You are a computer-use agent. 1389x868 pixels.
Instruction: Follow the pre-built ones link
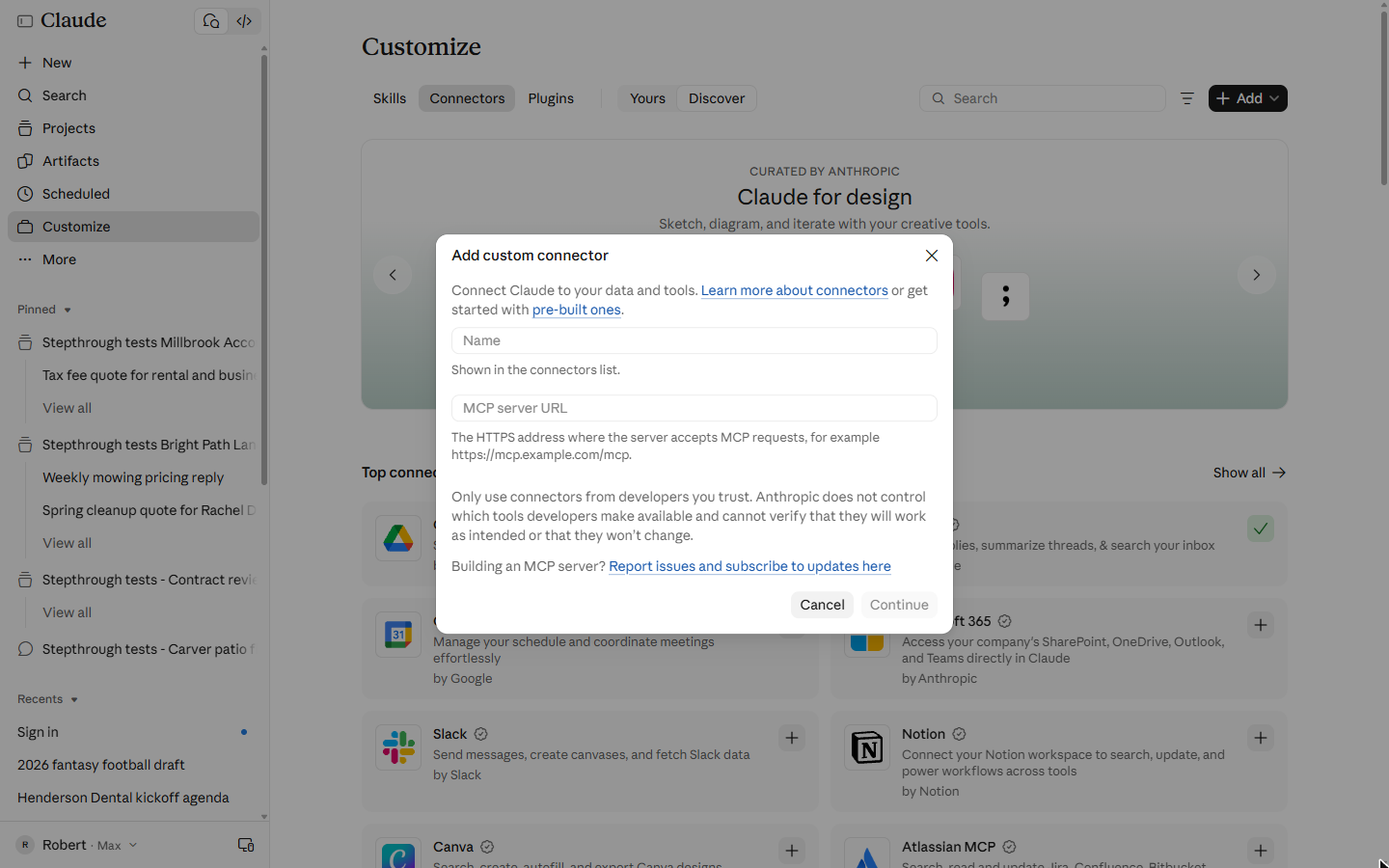click(x=577, y=310)
